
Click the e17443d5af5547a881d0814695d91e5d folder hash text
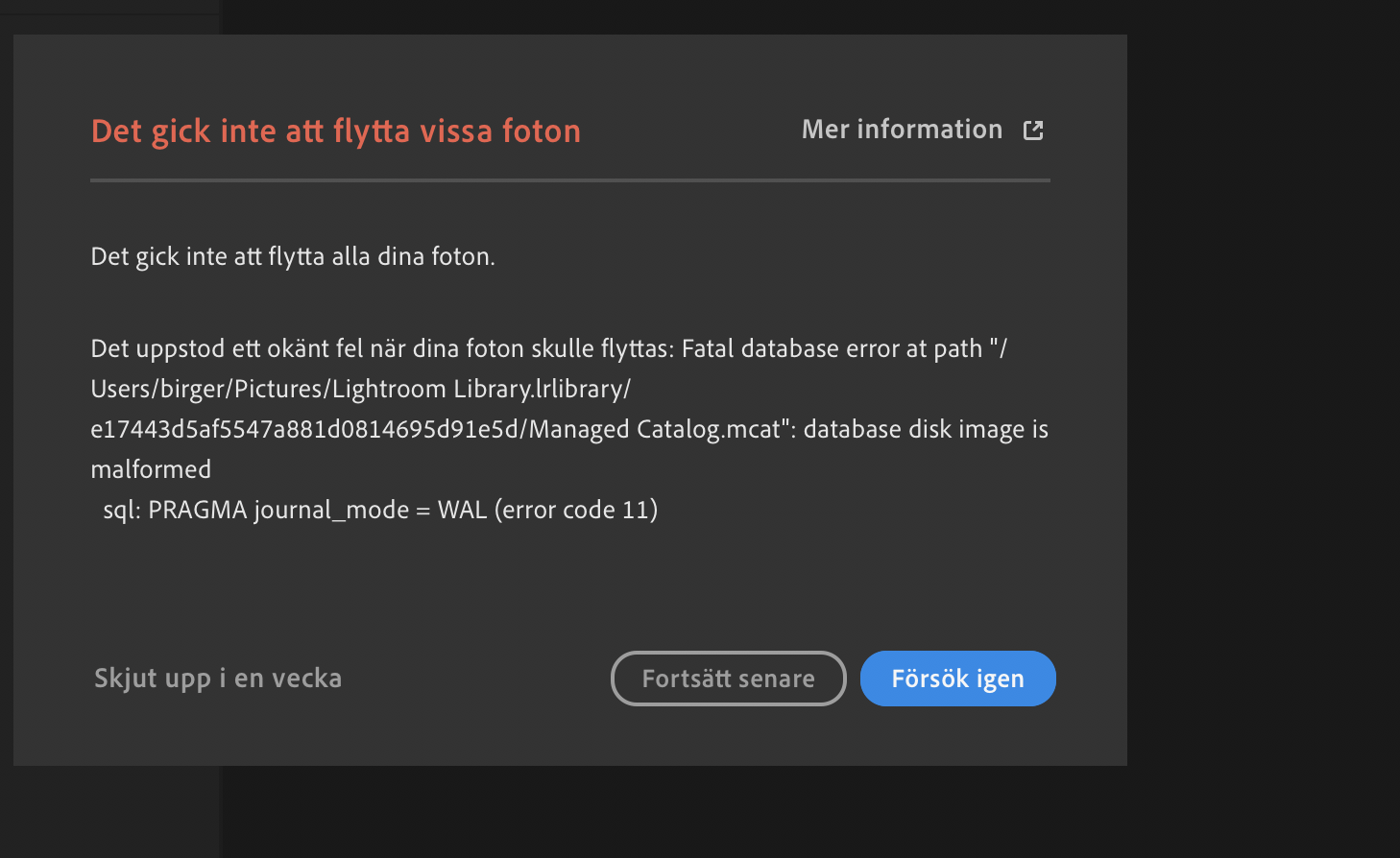point(303,429)
